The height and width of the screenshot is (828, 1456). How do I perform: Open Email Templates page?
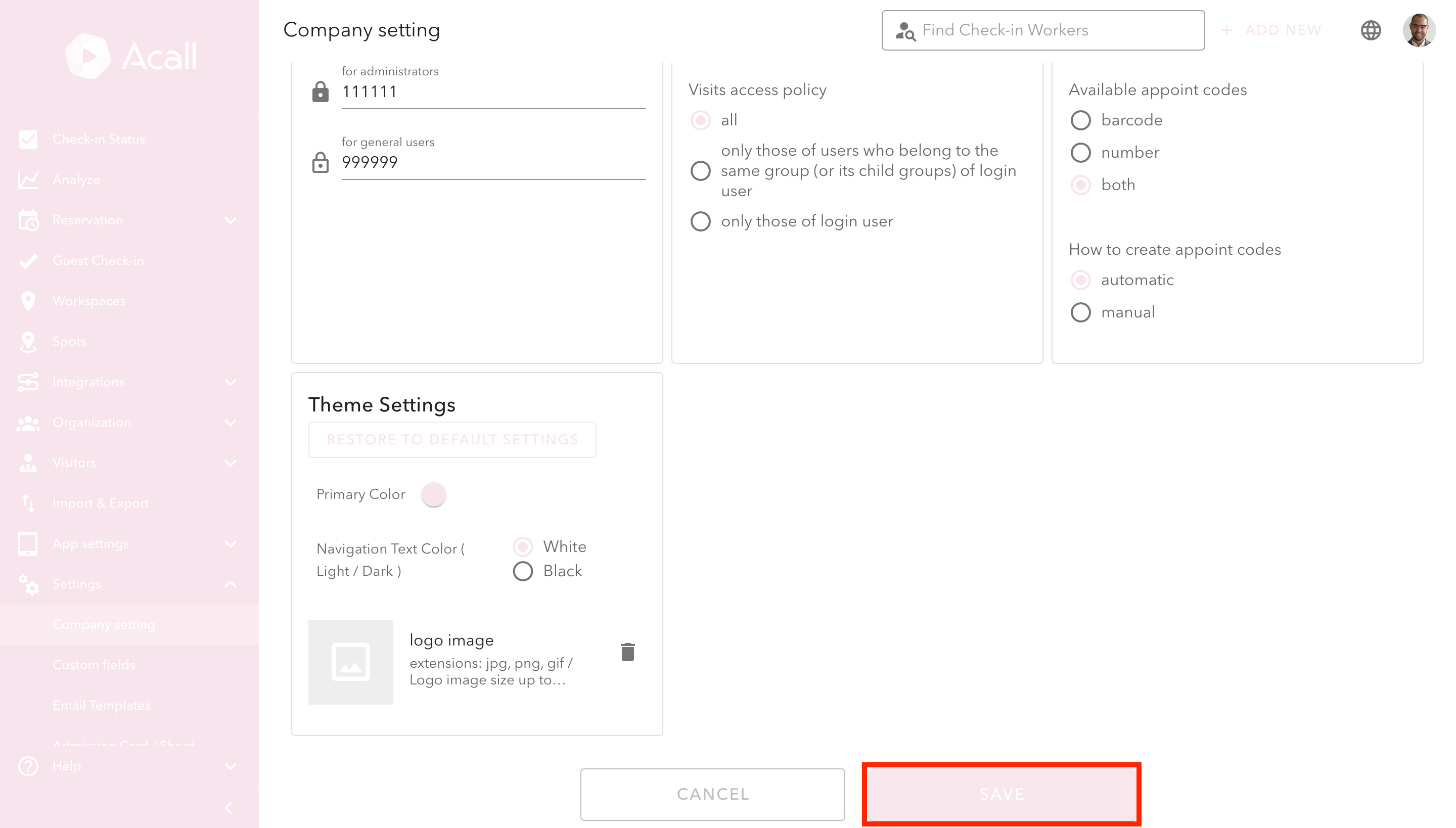pos(101,705)
